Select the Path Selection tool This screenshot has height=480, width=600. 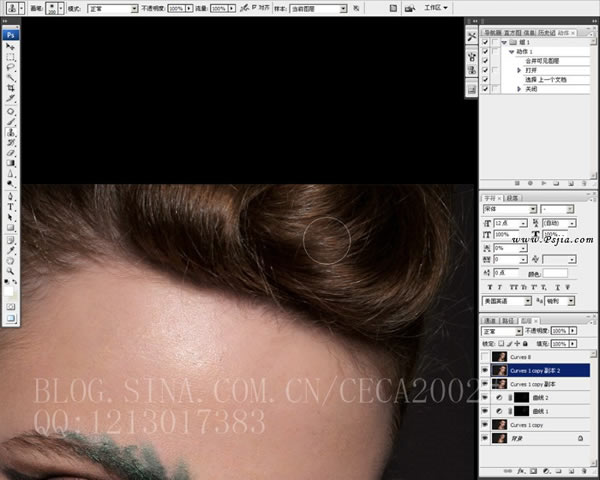click(x=10, y=217)
